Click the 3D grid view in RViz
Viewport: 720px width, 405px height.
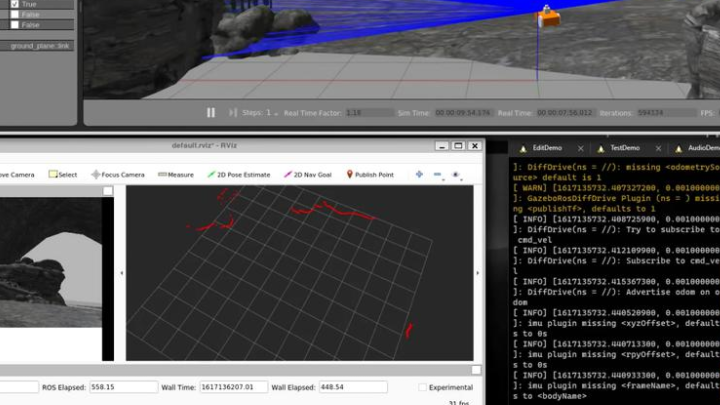tap(299, 273)
